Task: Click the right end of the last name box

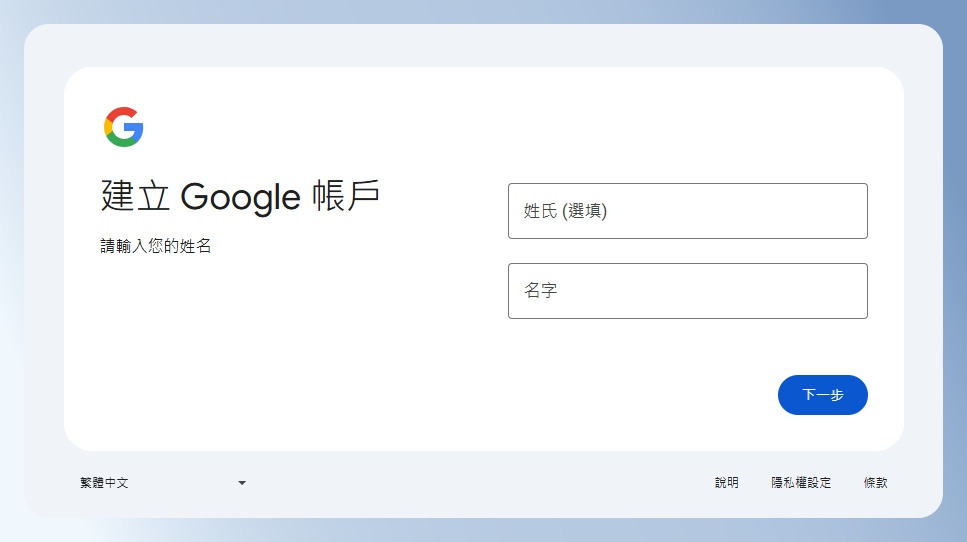Action: click(851, 211)
